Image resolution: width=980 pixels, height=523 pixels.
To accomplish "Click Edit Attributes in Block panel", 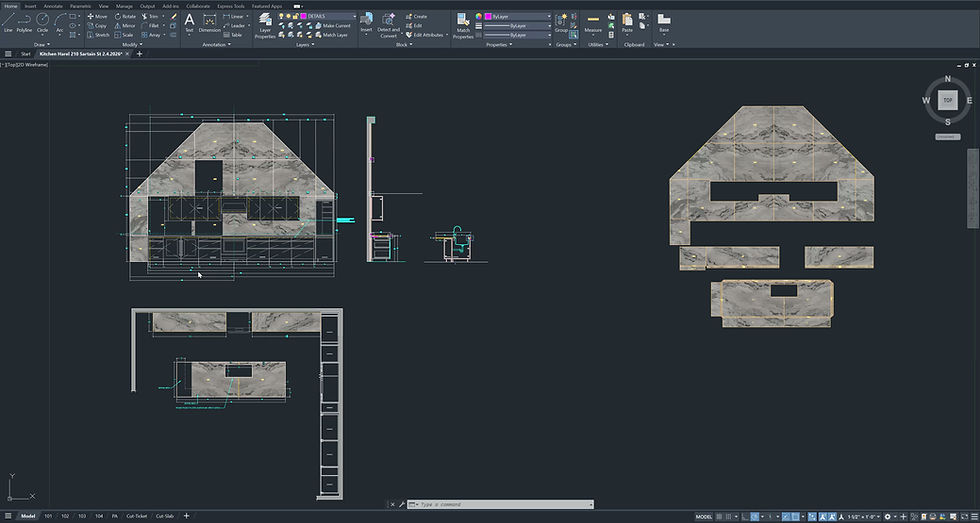I will point(428,34).
